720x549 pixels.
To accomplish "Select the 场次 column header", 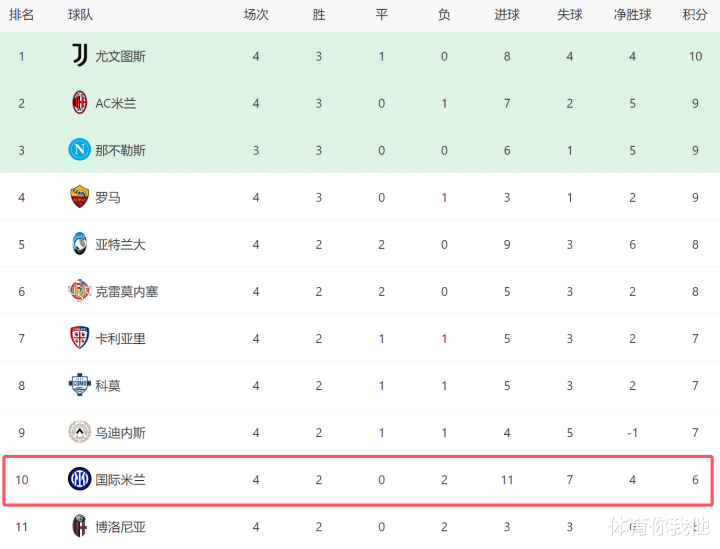I will click(x=256, y=15).
